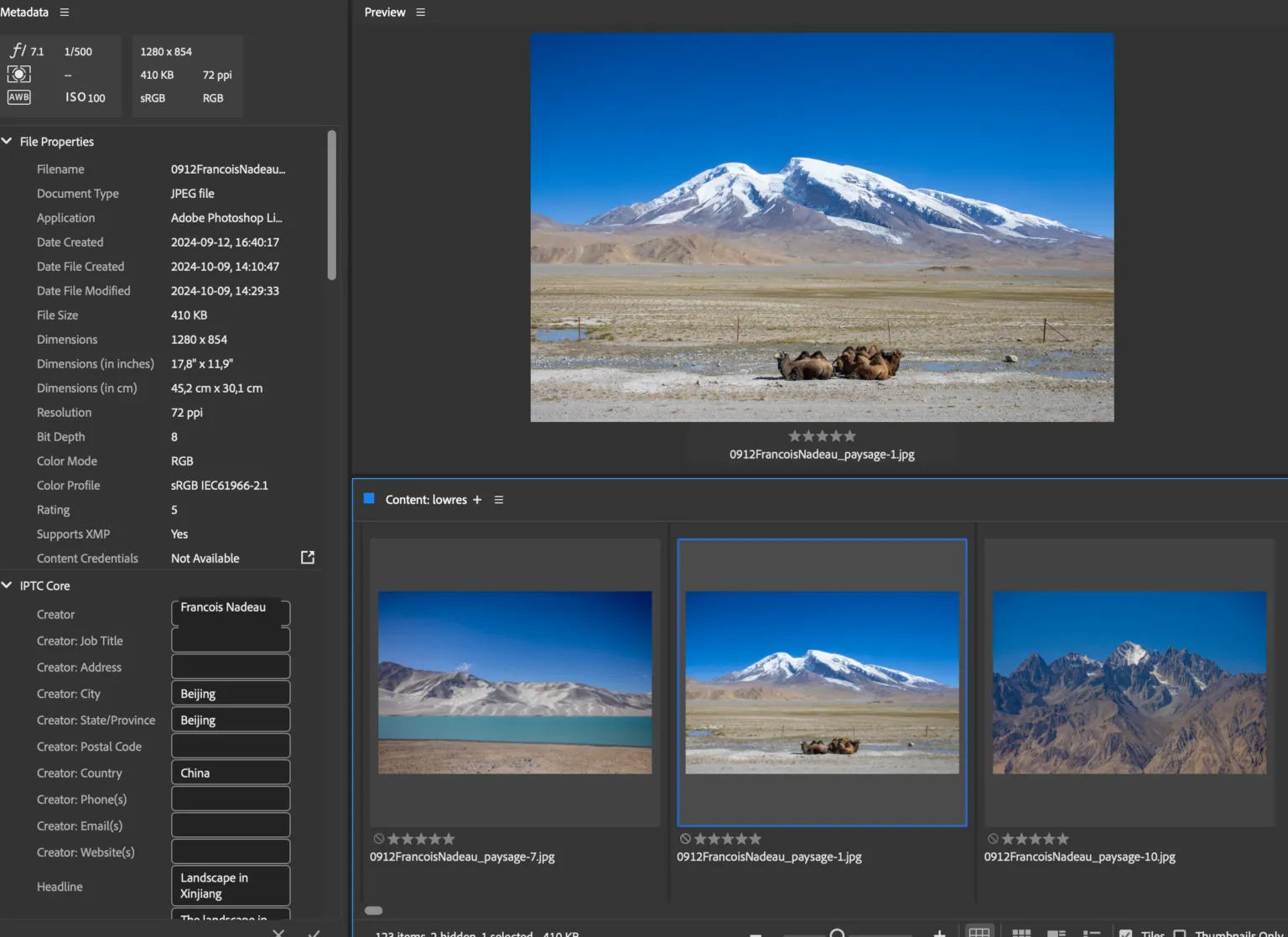Image resolution: width=1288 pixels, height=937 pixels.
Task: Toggle the Tiles checkbox
Action: pos(1126,933)
